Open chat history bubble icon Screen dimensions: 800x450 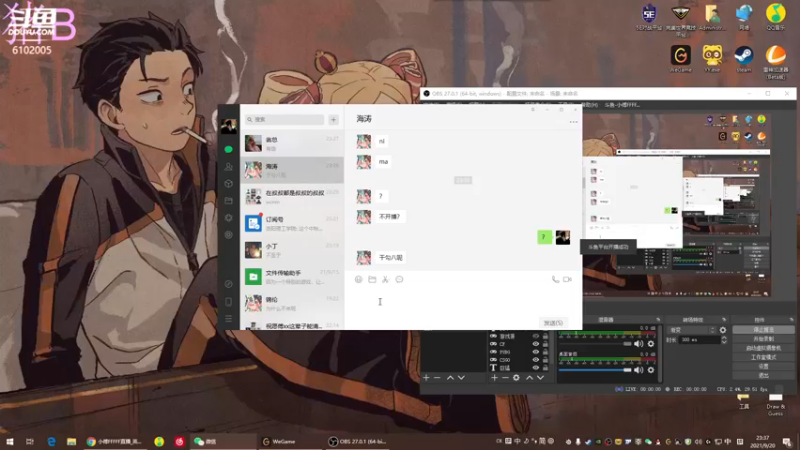399,280
